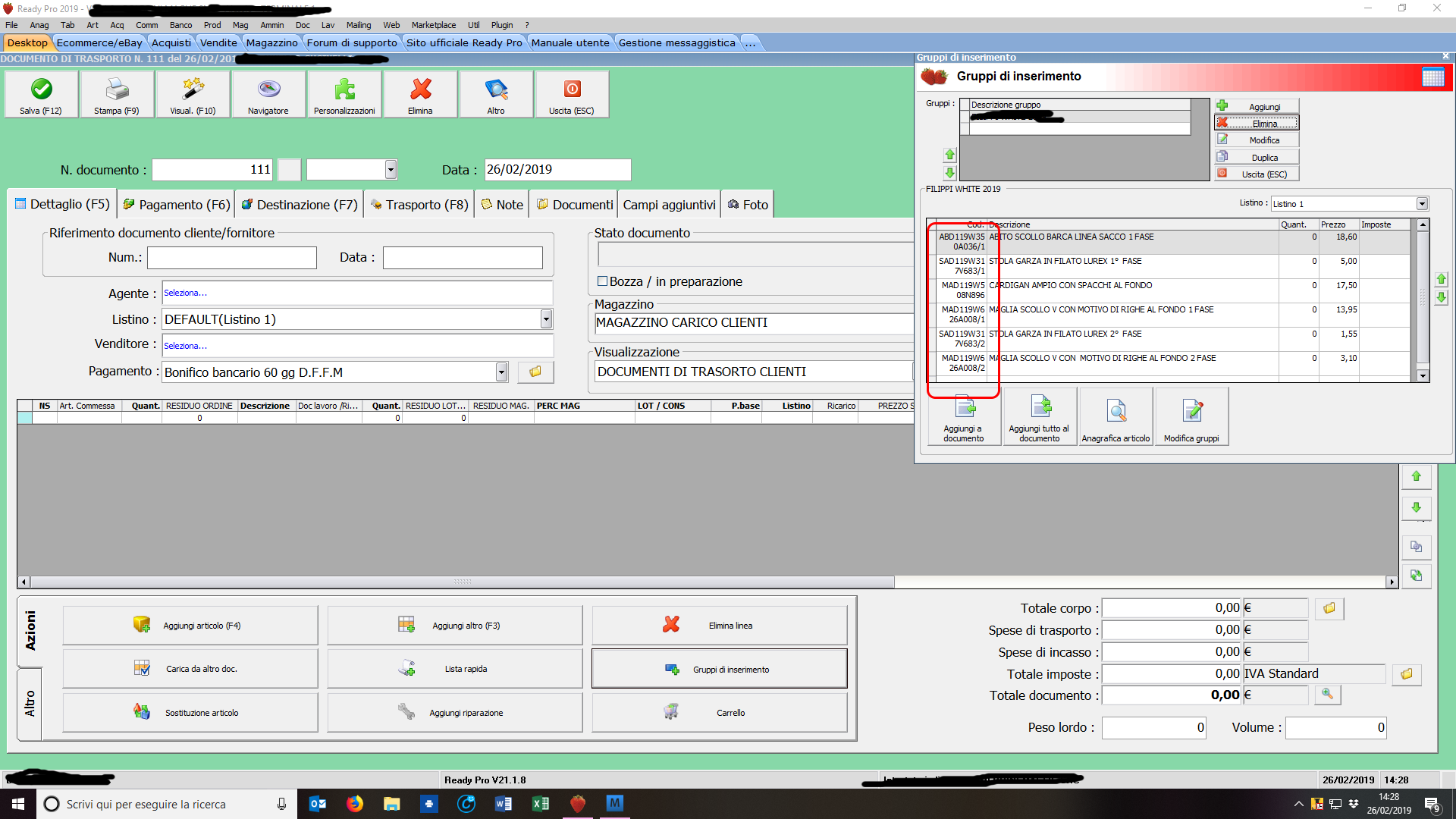
Task: Add a group with Aggiungi button
Action: (x=1257, y=106)
